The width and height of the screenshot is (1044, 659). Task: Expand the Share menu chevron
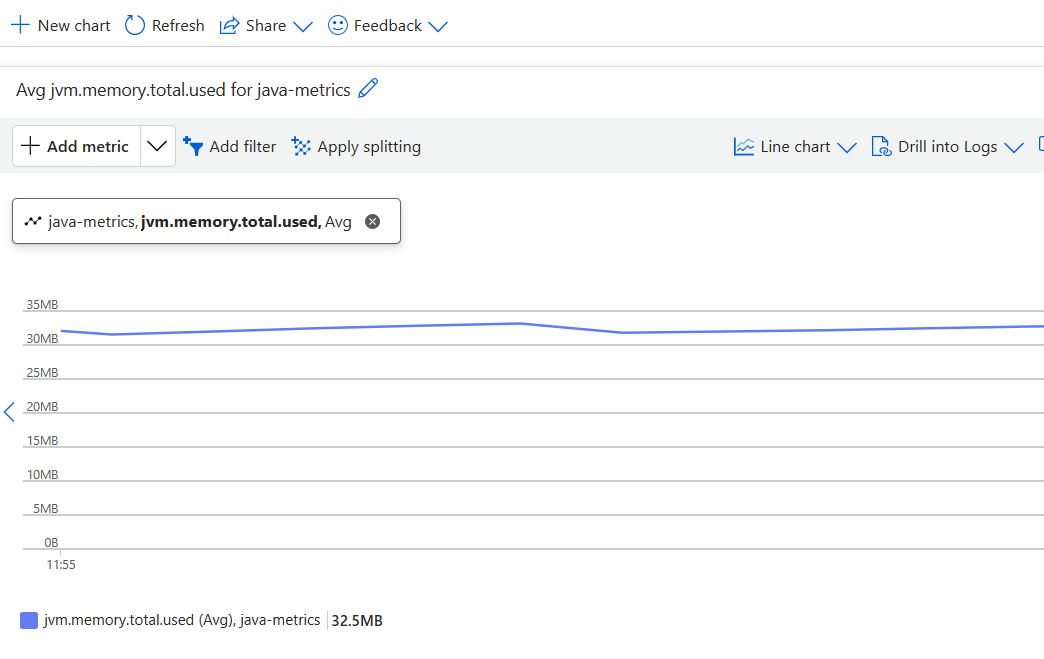[x=303, y=26]
